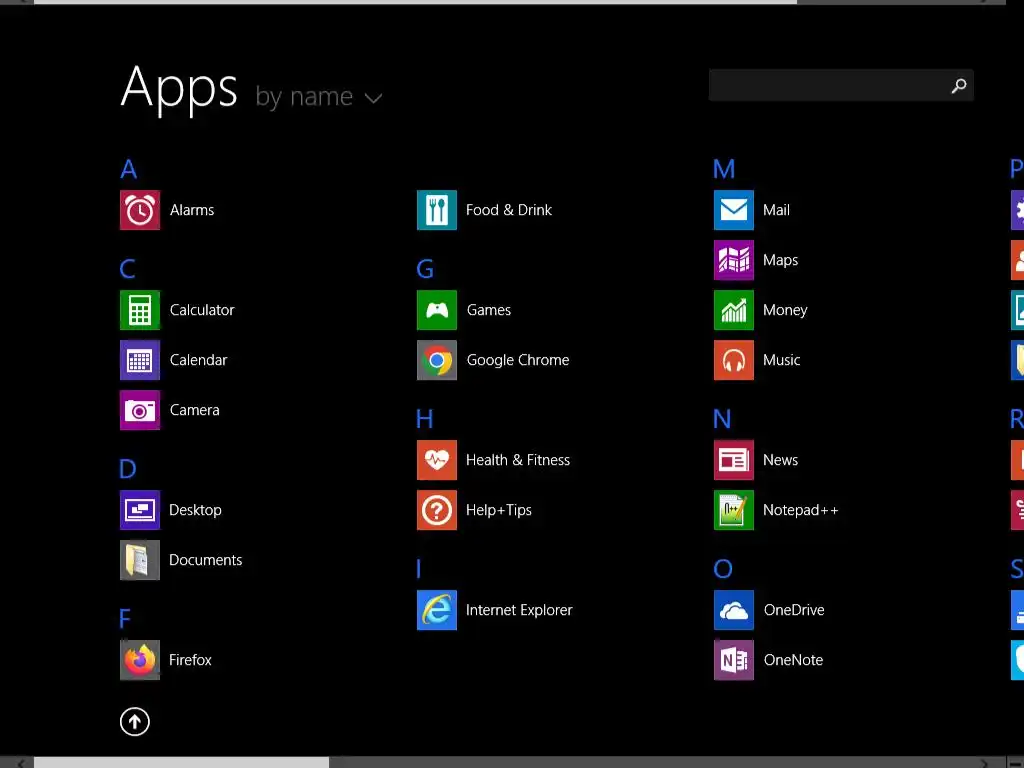Expand the 'by name' sort dropdown
The image size is (1024, 768).
coord(319,97)
